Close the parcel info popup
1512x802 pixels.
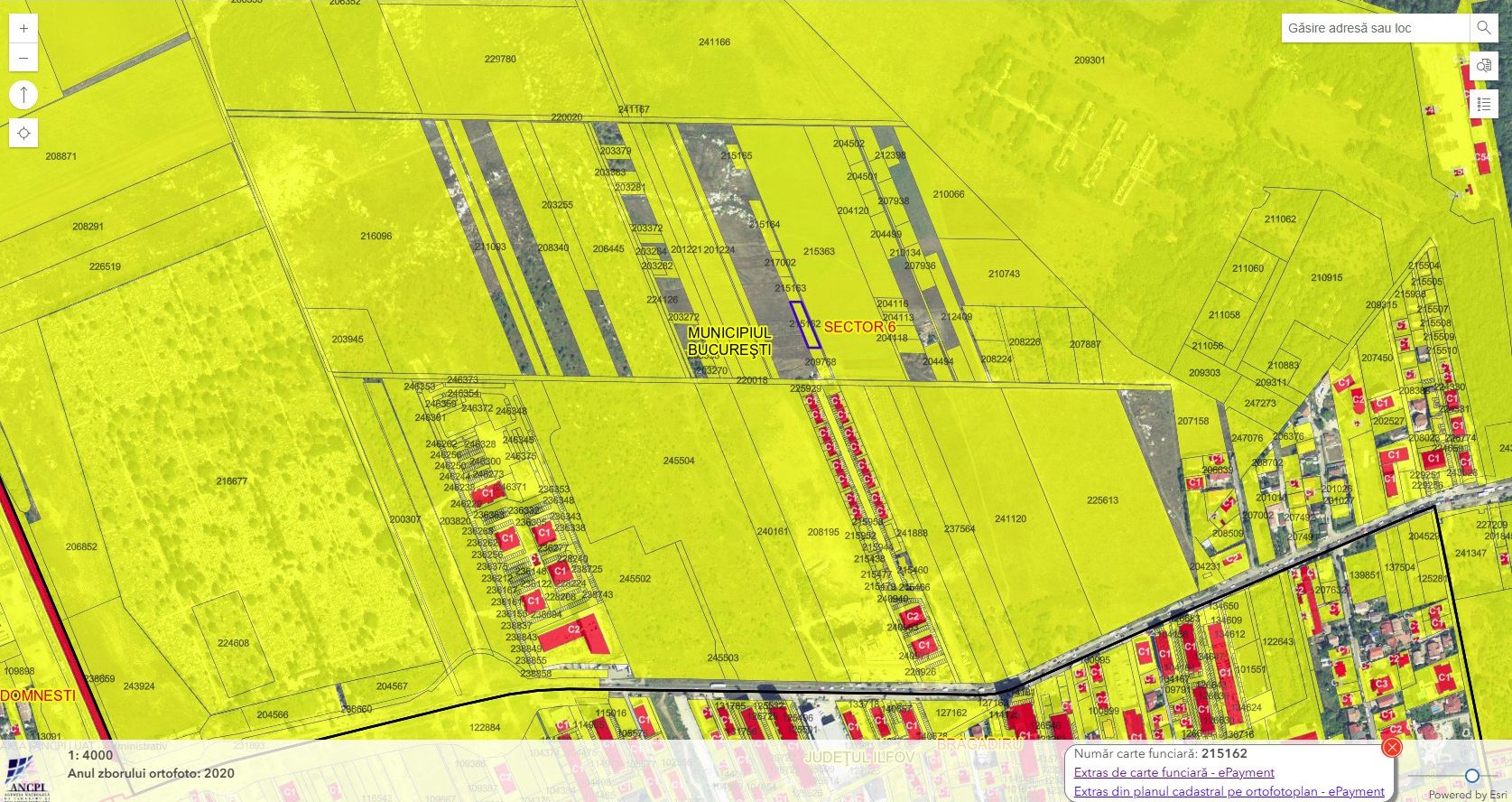point(1392,747)
